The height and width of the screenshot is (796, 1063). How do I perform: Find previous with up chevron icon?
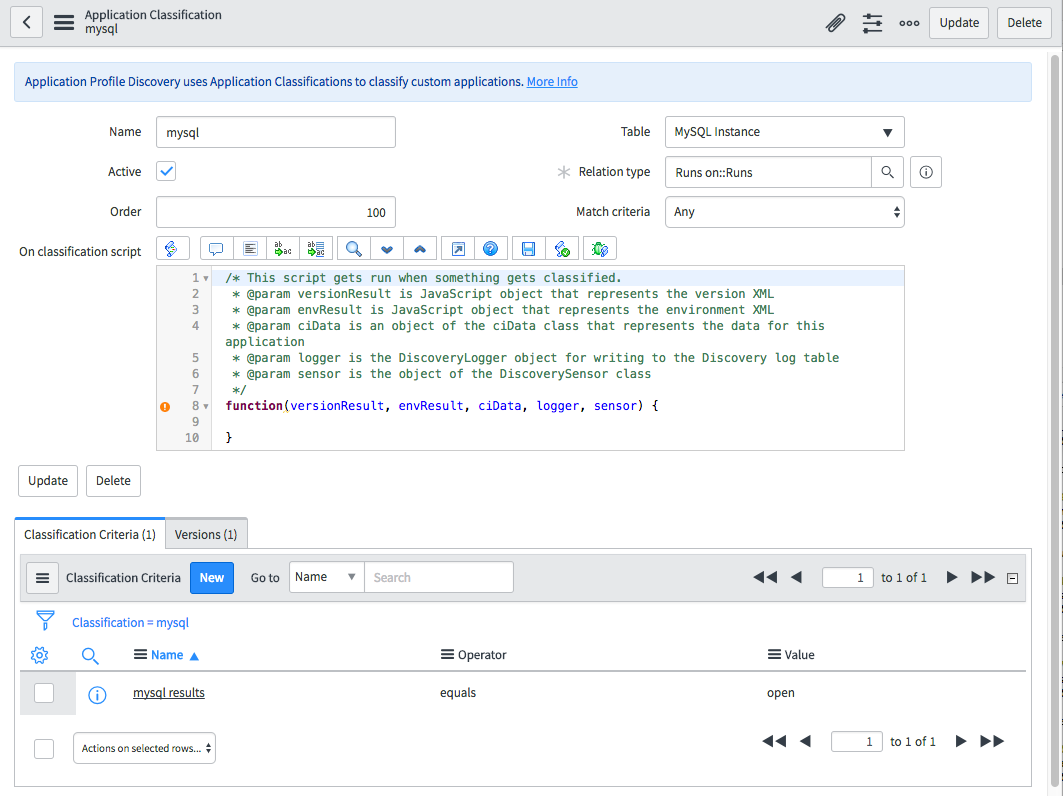tap(420, 249)
